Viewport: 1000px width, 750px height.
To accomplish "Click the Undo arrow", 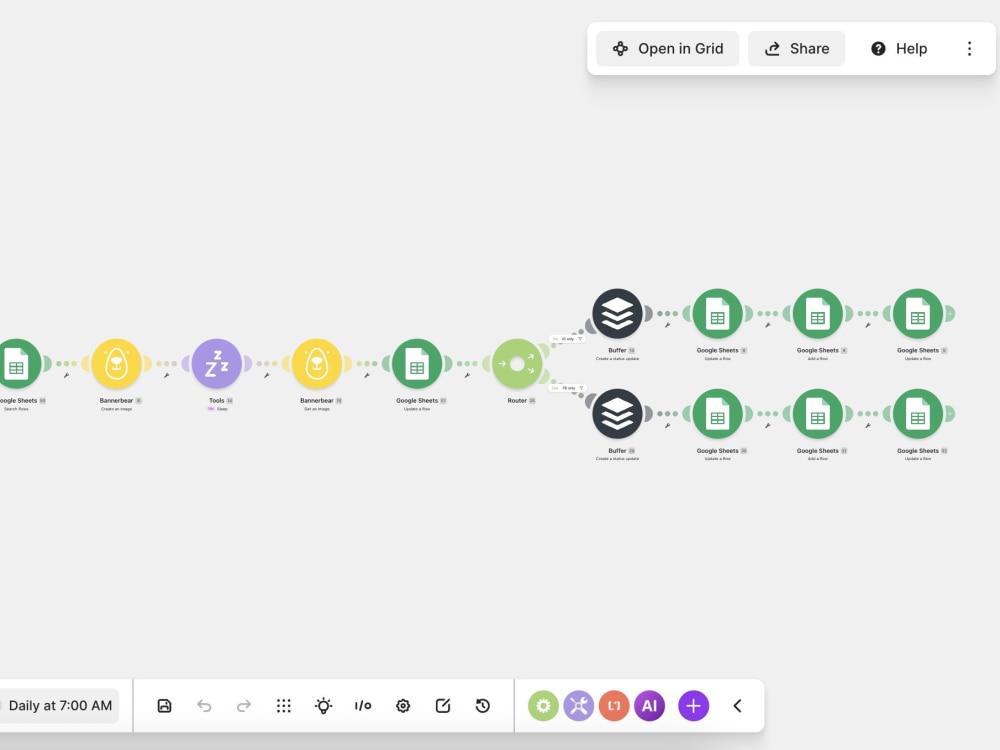I will (204, 705).
